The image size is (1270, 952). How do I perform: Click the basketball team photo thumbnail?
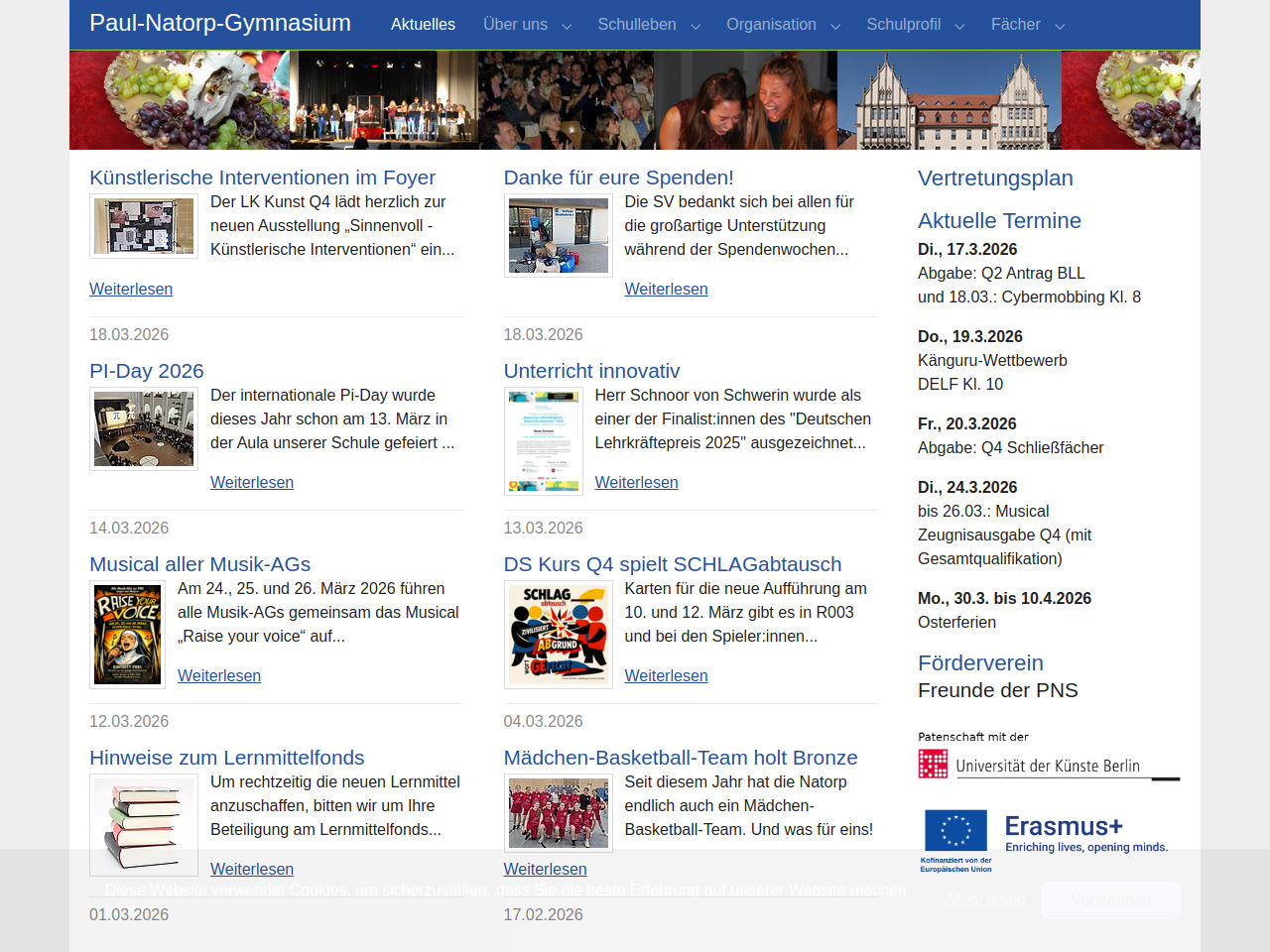point(558,813)
